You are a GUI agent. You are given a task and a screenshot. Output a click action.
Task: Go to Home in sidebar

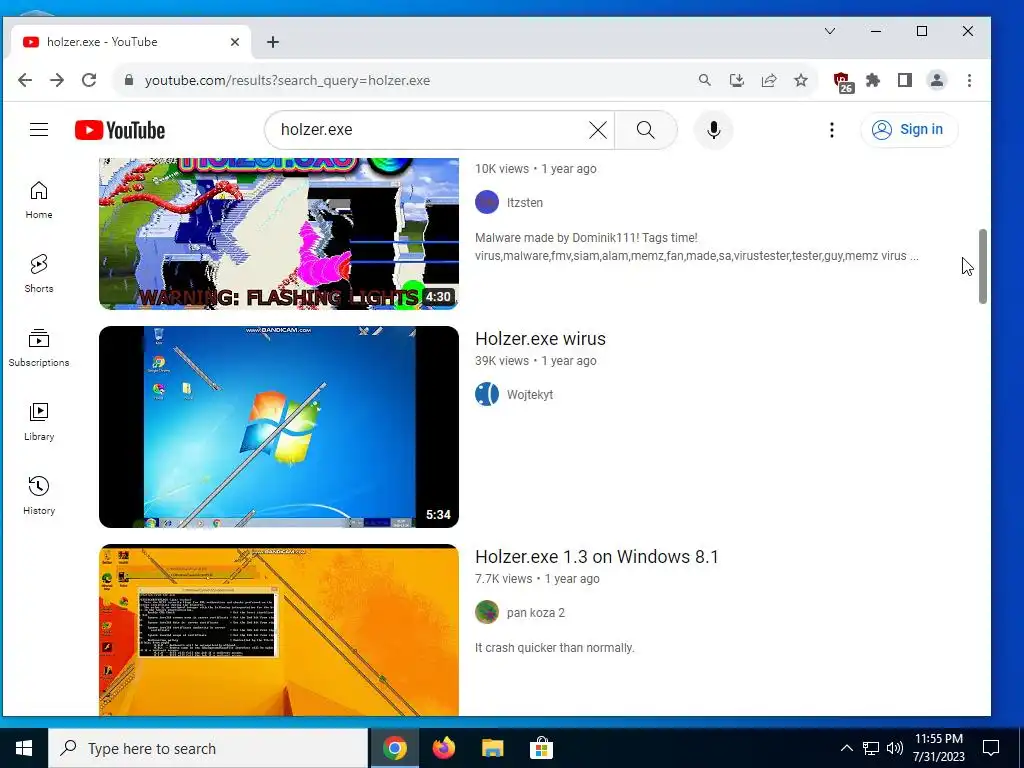tap(39, 200)
